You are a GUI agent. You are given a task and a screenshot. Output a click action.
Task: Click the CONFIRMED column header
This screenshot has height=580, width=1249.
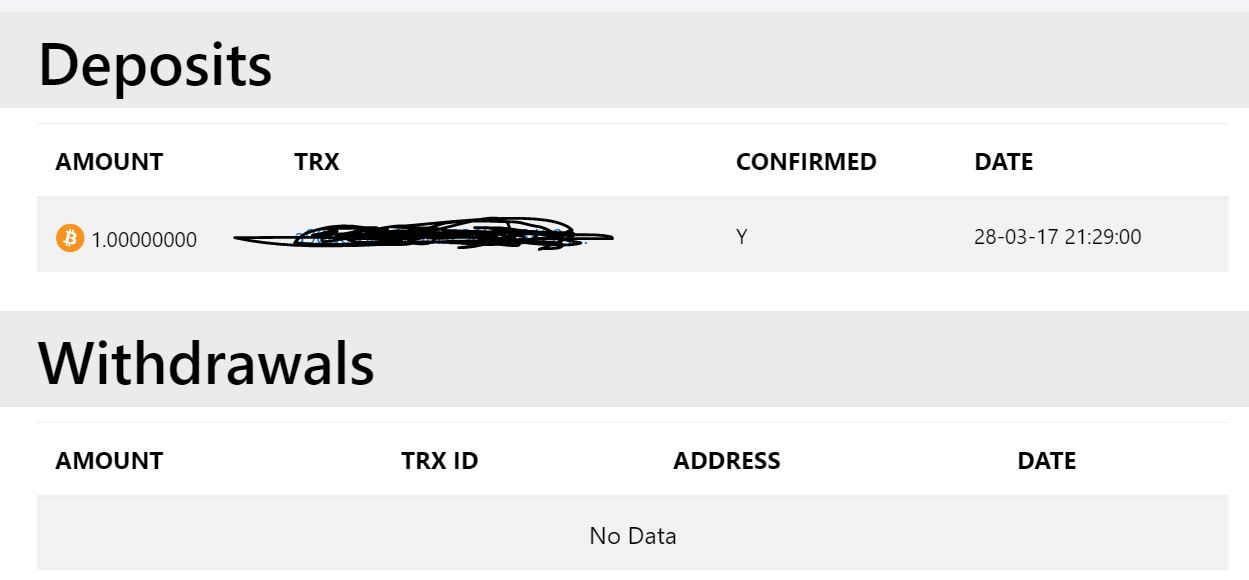tap(806, 162)
